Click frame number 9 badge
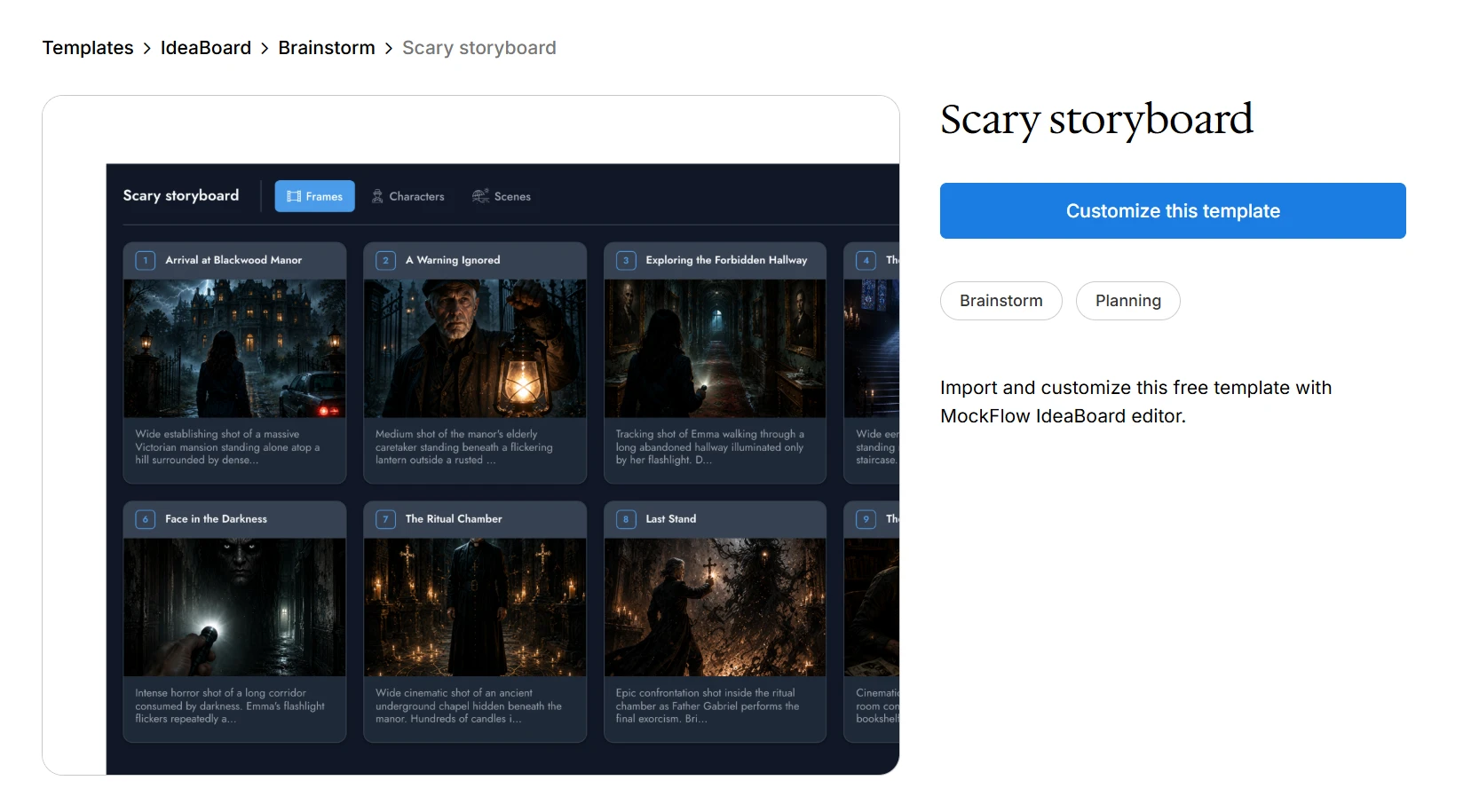The width and height of the screenshot is (1479, 812). [866, 519]
